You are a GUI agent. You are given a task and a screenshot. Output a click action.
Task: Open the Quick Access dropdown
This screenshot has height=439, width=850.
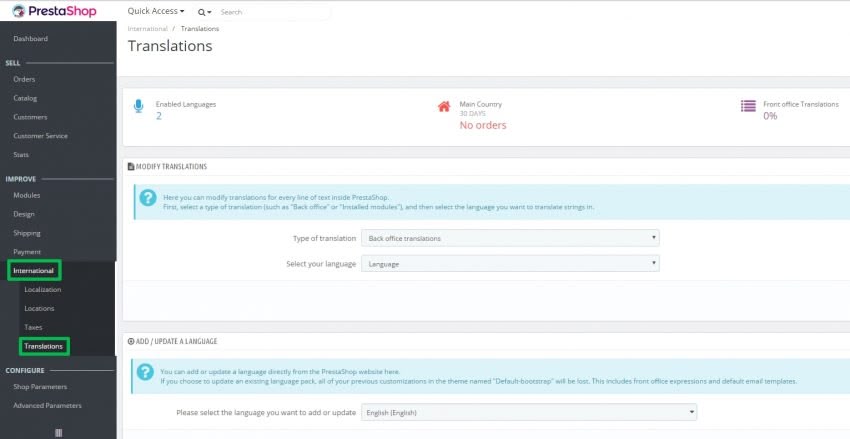point(156,11)
